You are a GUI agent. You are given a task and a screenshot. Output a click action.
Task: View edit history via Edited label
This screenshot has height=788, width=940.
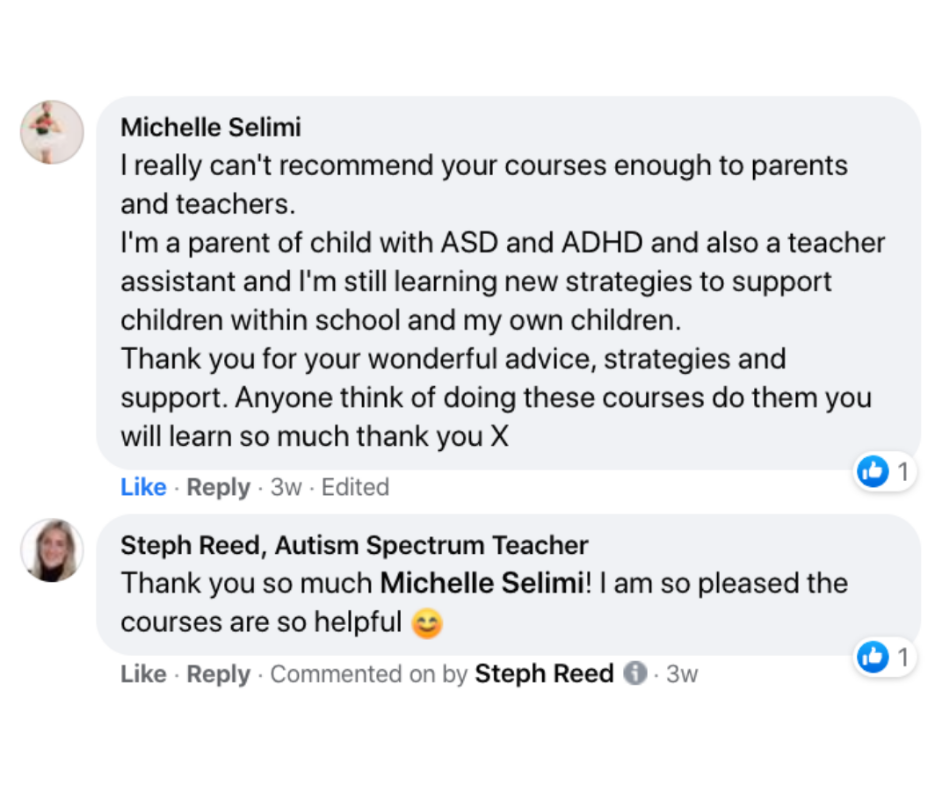[x=355, y=487]
